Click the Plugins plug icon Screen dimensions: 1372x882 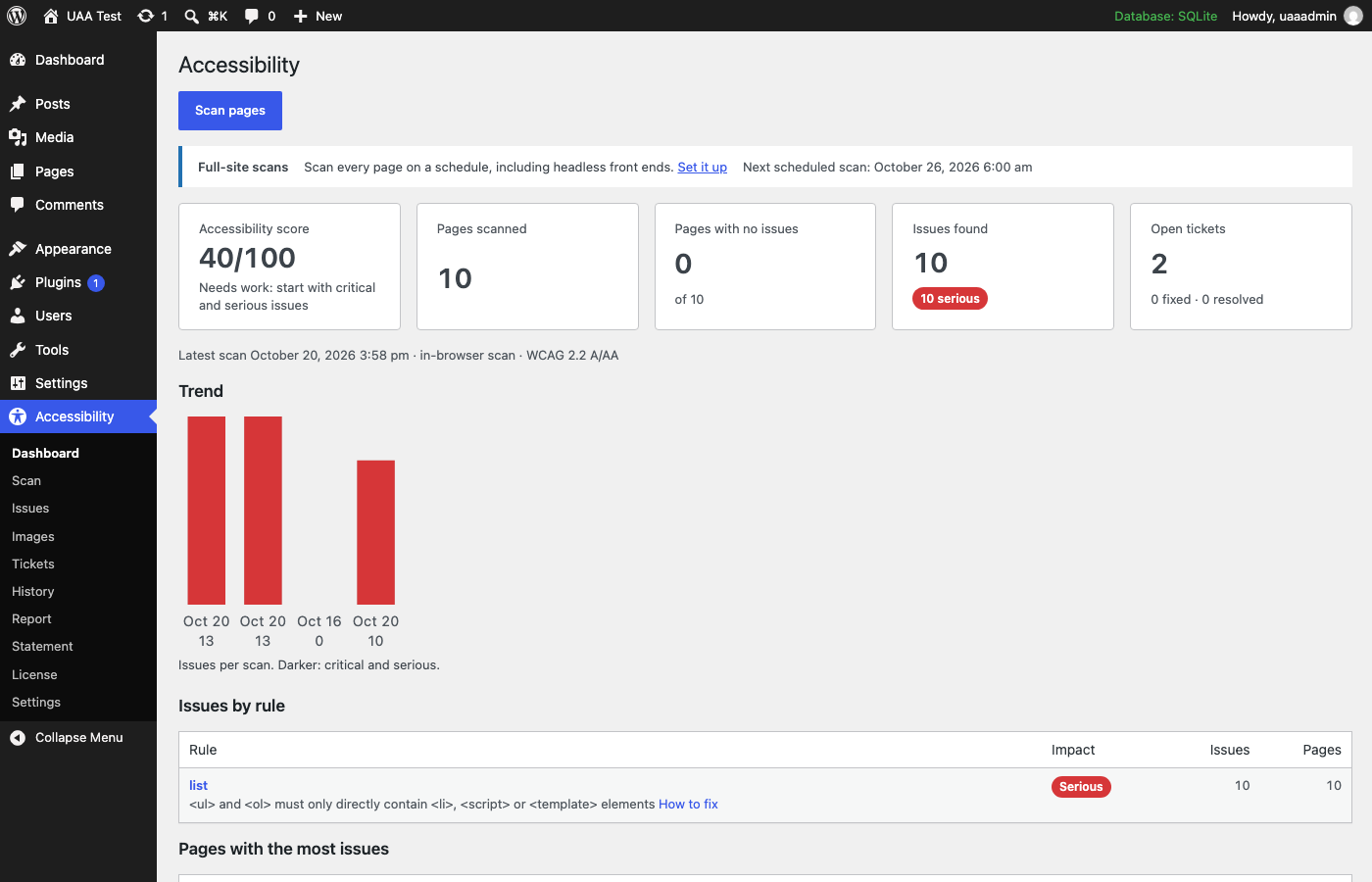coord(18,282)
